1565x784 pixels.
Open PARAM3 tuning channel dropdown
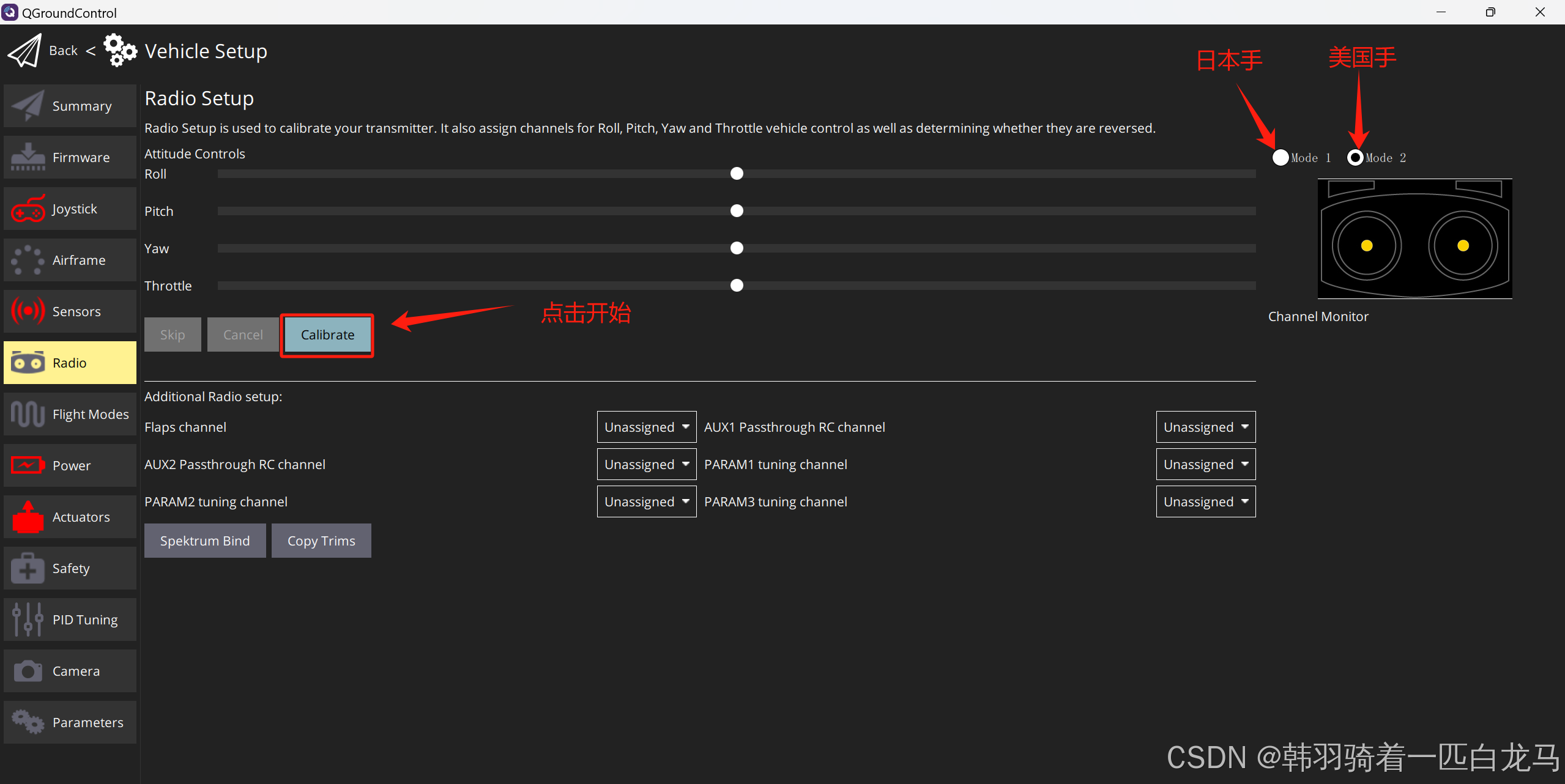coord(1205,501)
